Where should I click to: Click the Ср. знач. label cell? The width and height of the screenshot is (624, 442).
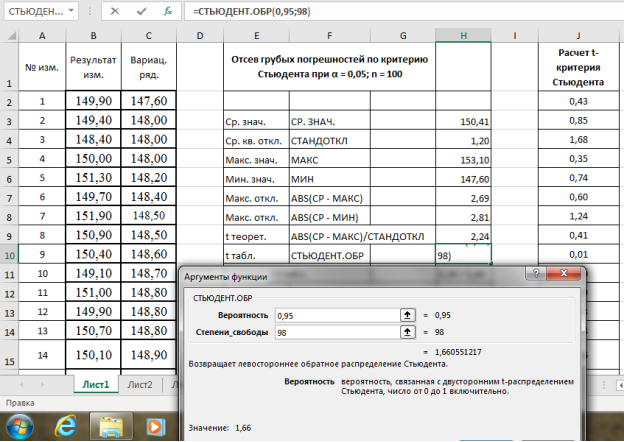point(256,121)
